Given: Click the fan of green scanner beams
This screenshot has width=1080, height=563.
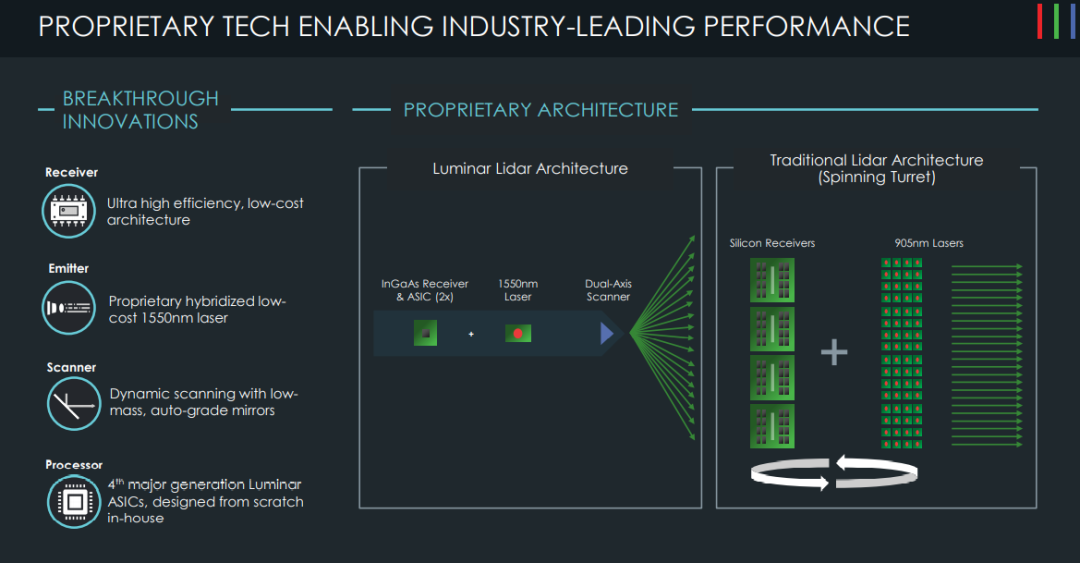Looking at the screenshot, I should pyautogui.click(x=662, y=336).
